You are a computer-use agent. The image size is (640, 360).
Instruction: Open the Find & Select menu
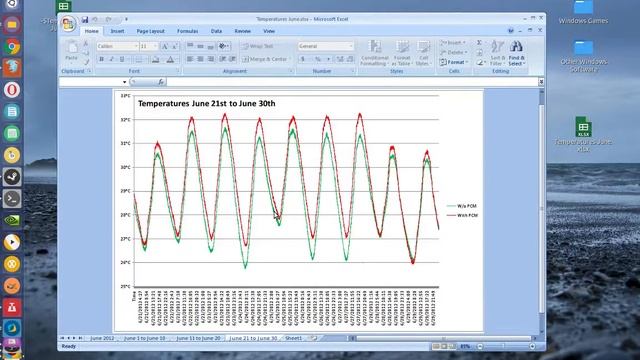[x=516, y=53]
